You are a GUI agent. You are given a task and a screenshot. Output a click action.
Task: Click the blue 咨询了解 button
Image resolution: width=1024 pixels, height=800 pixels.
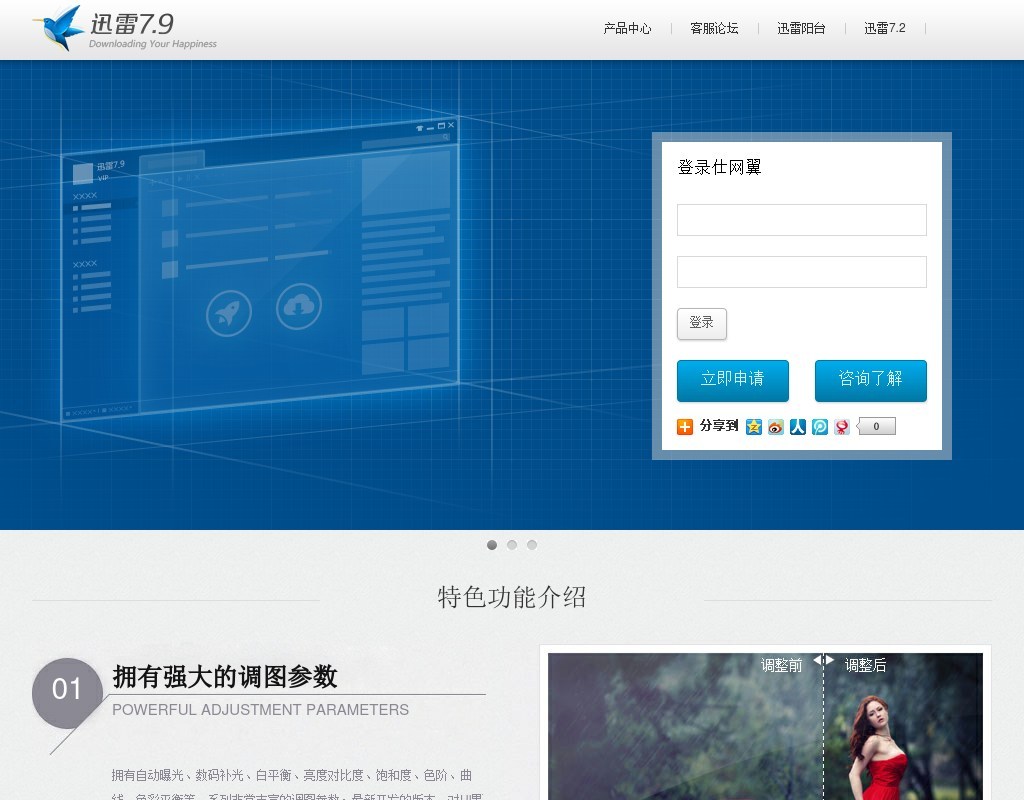click(x=871, y=380)
